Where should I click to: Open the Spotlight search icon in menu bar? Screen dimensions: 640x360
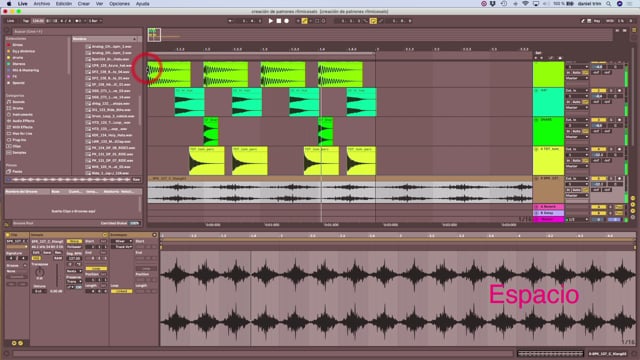(x=609, y=4)
